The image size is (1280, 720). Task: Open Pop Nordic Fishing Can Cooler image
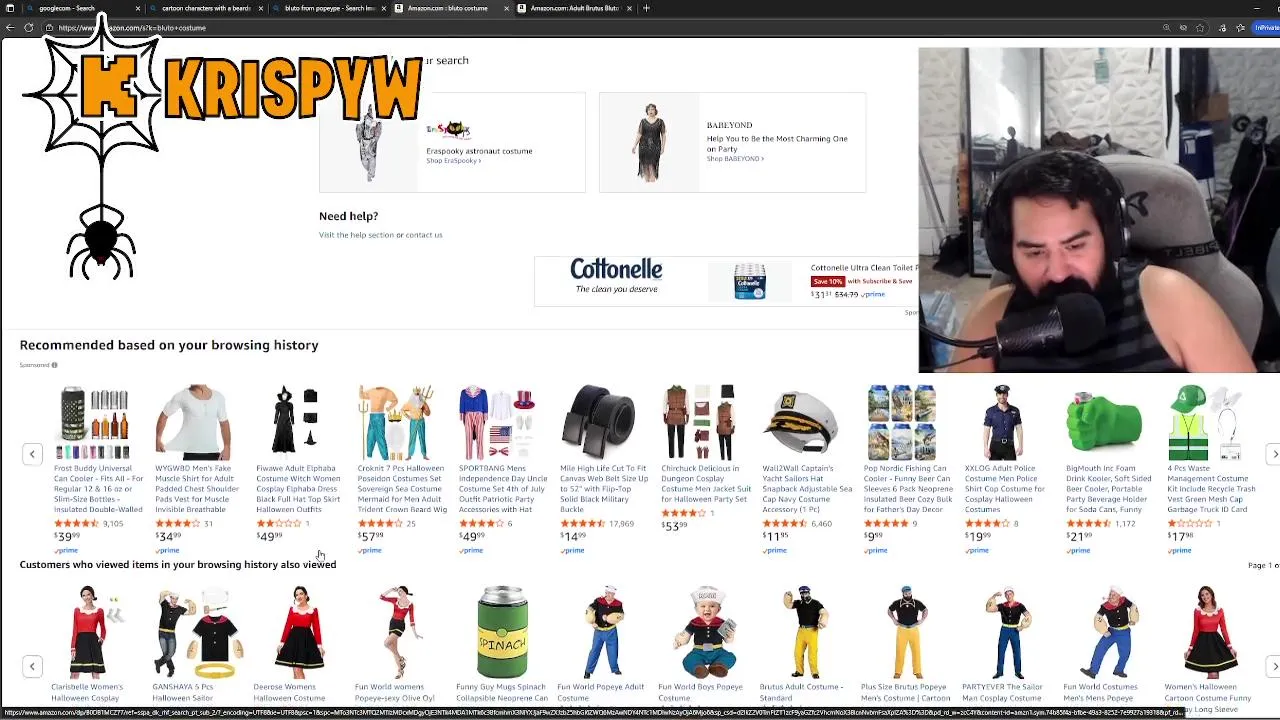pyautogui.click(x=902, y=422)
